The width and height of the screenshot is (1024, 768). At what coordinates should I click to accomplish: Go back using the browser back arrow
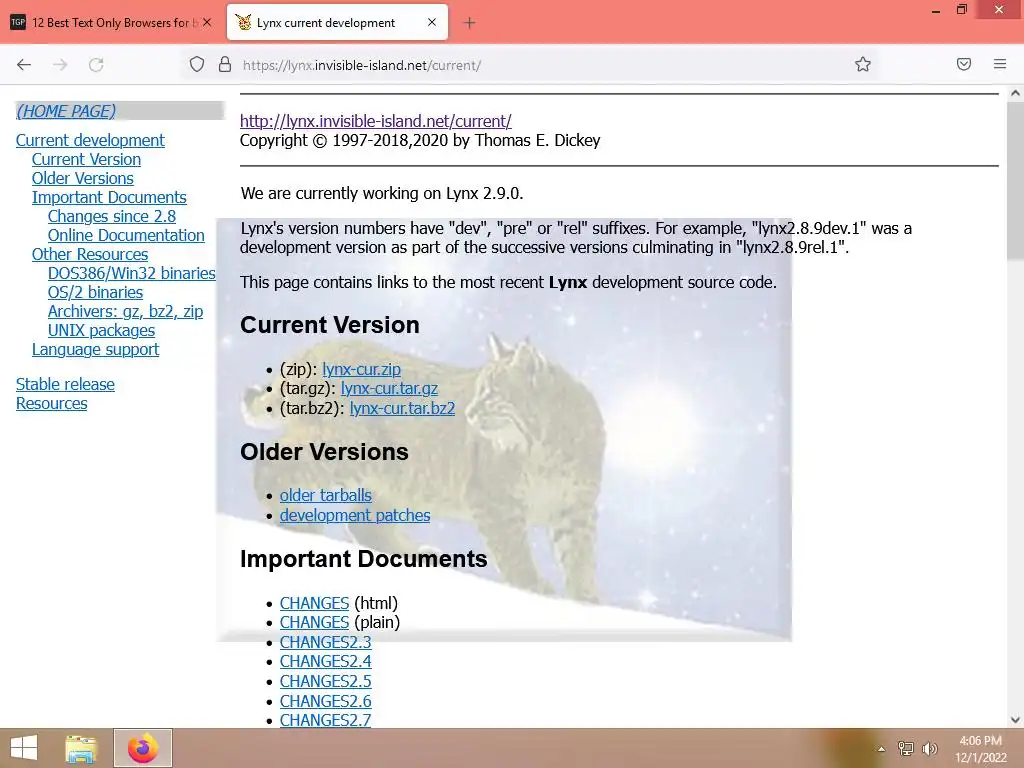point(24,65)
